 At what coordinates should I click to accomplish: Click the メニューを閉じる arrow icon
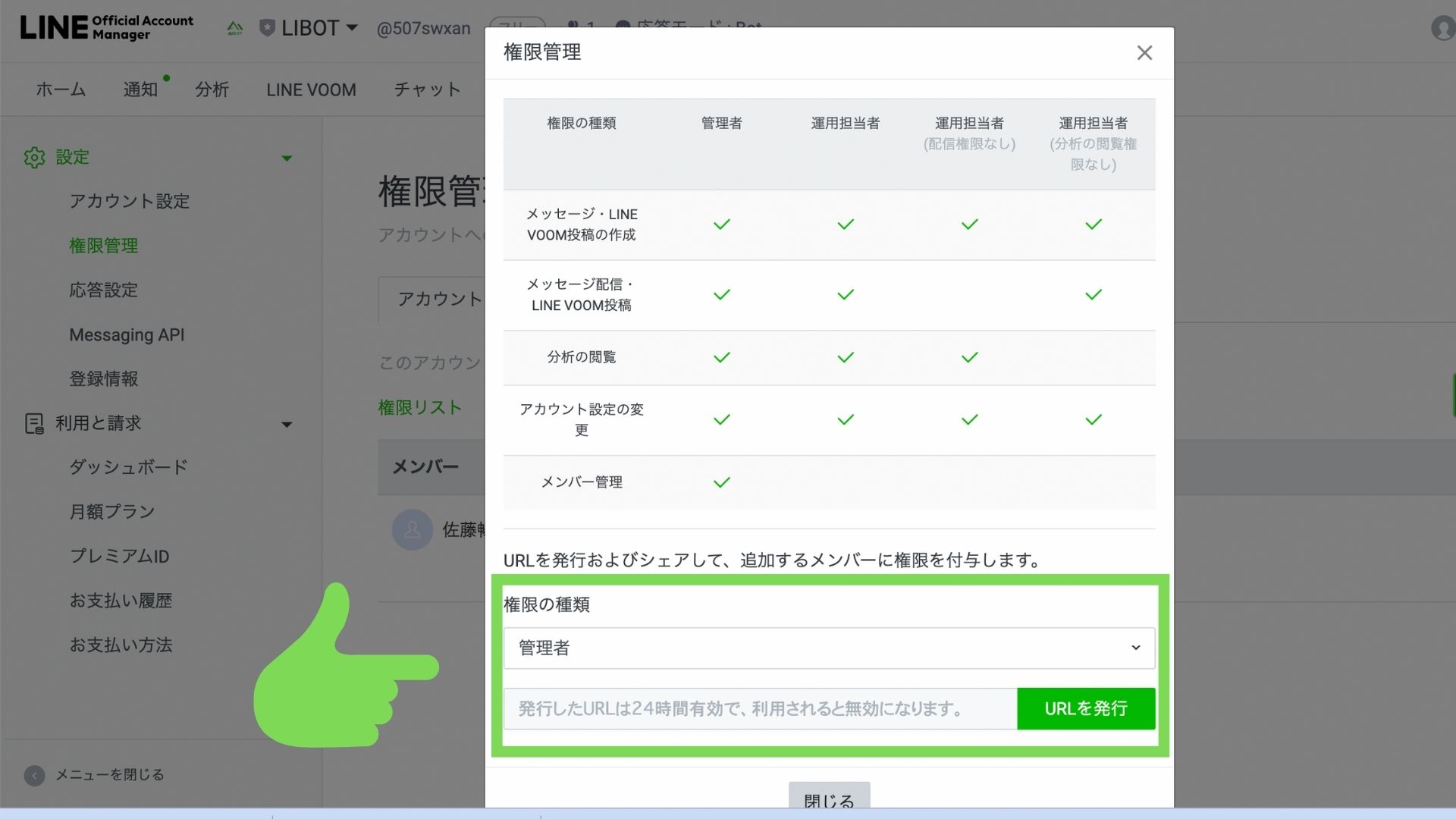tap(34, 775)
